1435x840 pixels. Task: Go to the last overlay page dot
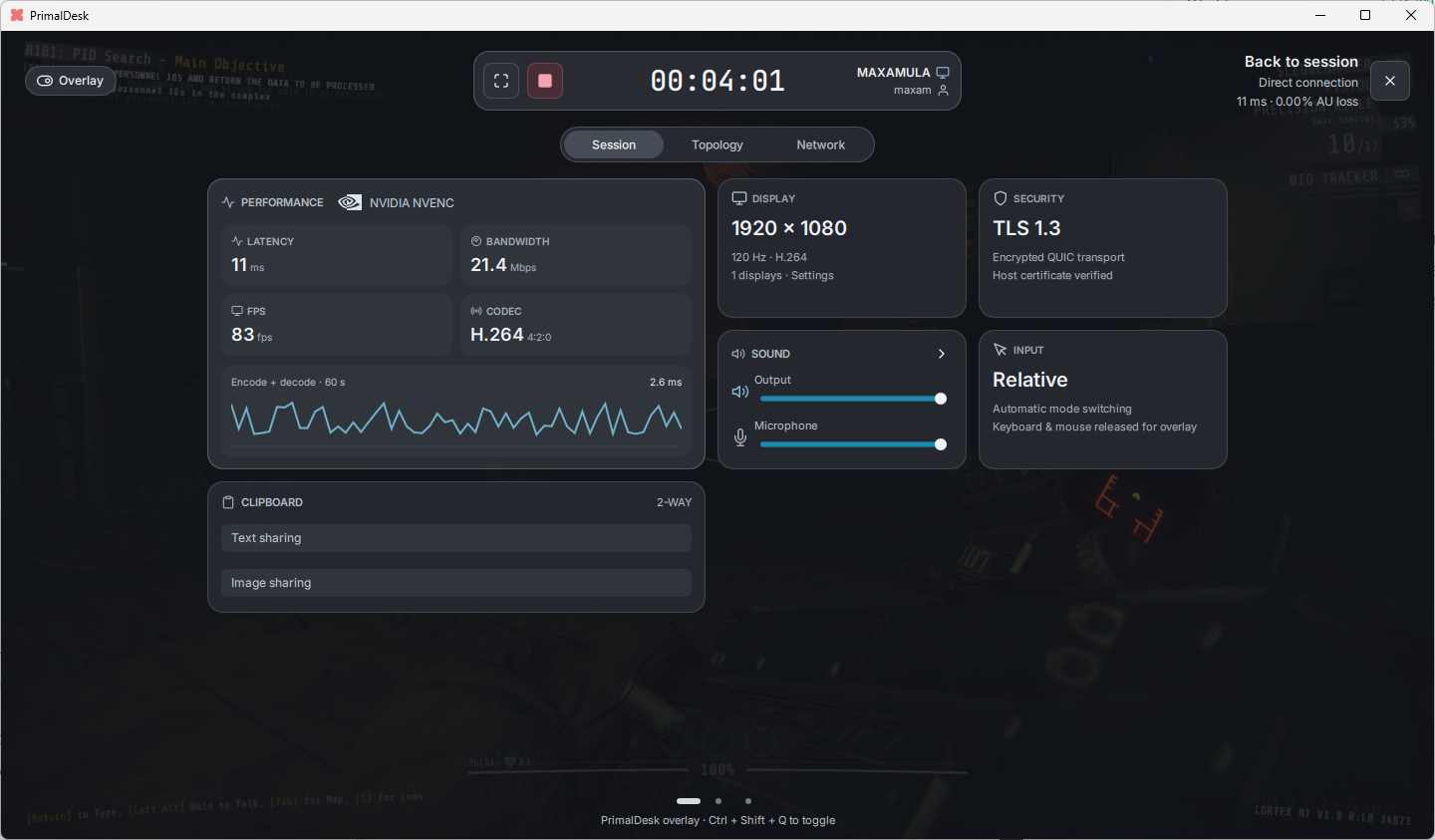[x=748, y=801]
